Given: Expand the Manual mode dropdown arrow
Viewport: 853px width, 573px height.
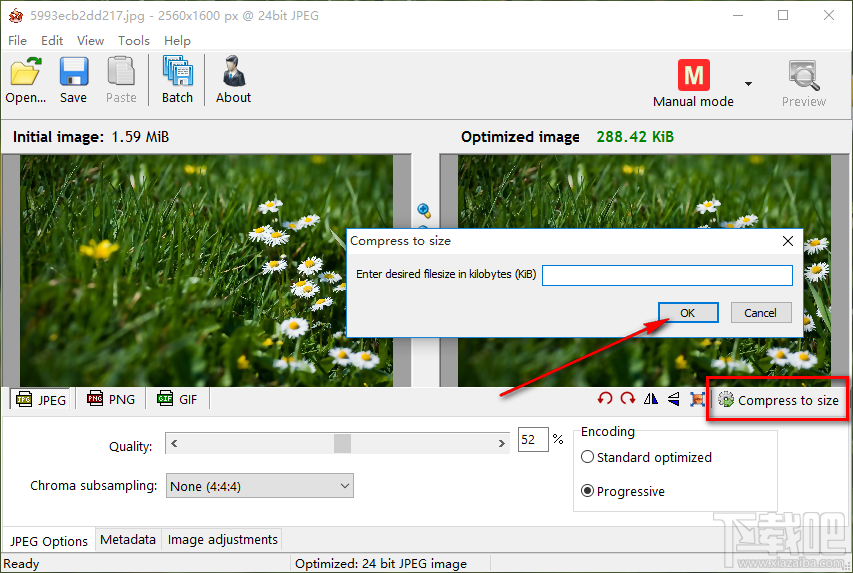Looking at the screenshot, I should point(749,83).
